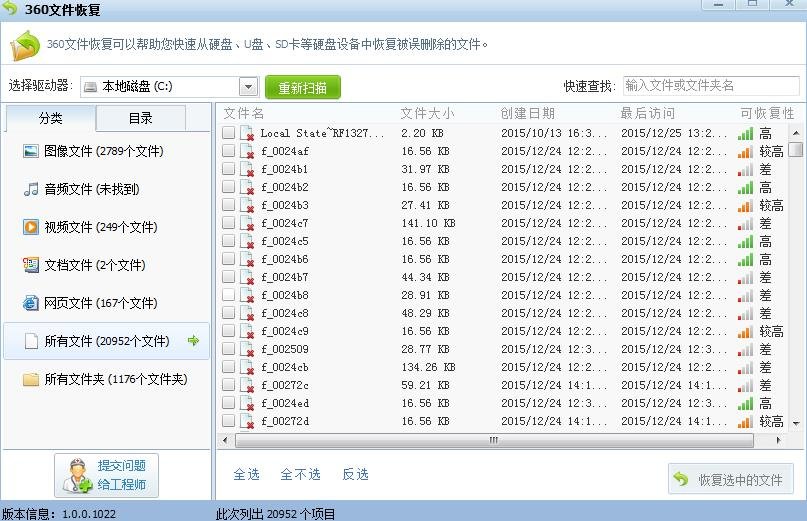Check the box for file f_0024af

[229, 151]
